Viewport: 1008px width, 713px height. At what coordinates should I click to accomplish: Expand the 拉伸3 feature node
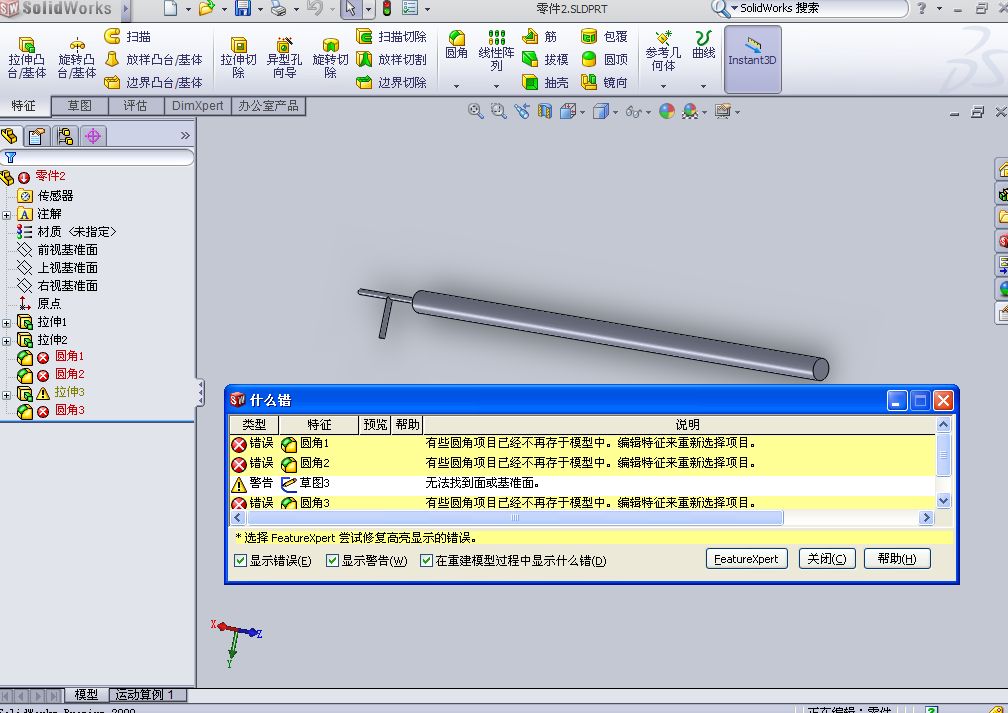[6, 395]
